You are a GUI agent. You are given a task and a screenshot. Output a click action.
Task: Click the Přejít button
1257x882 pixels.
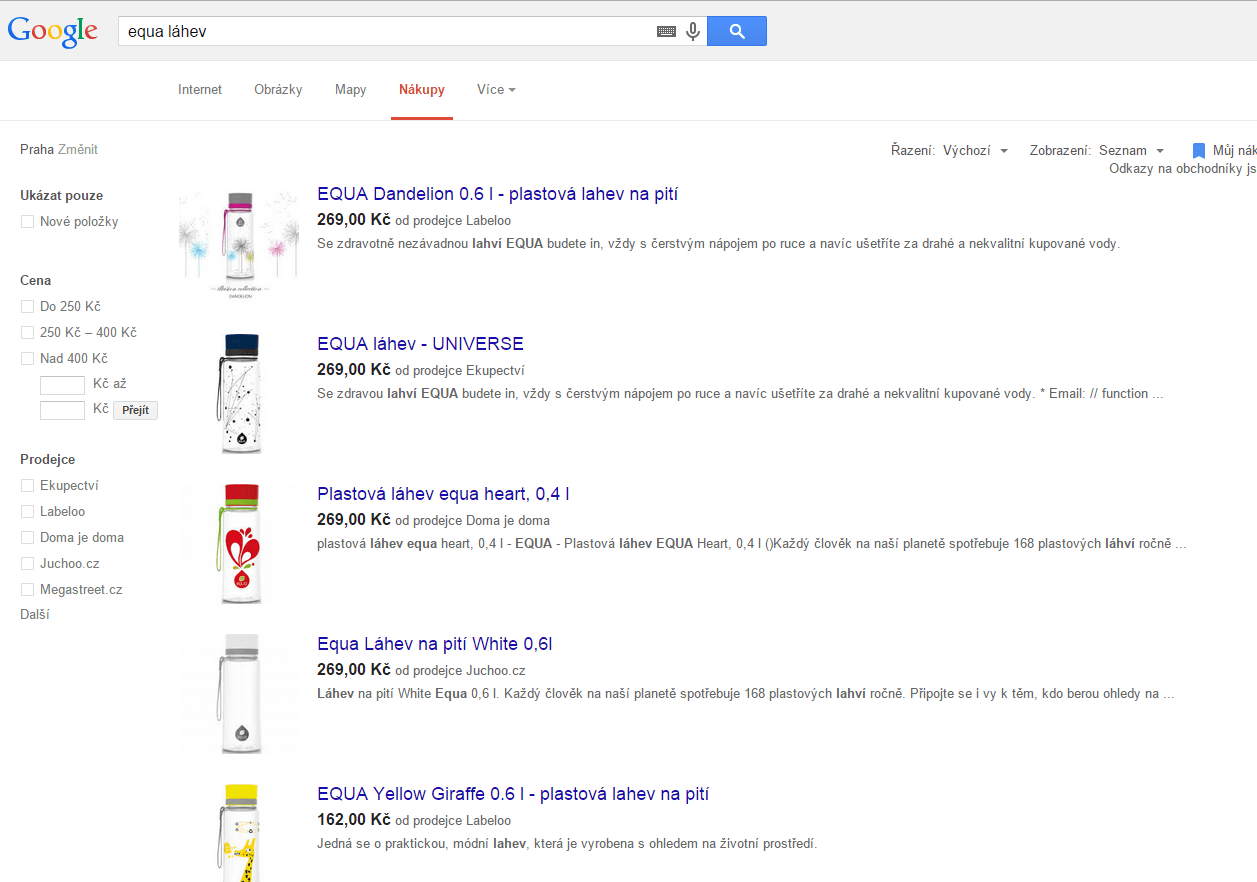[x=135, y=409]
